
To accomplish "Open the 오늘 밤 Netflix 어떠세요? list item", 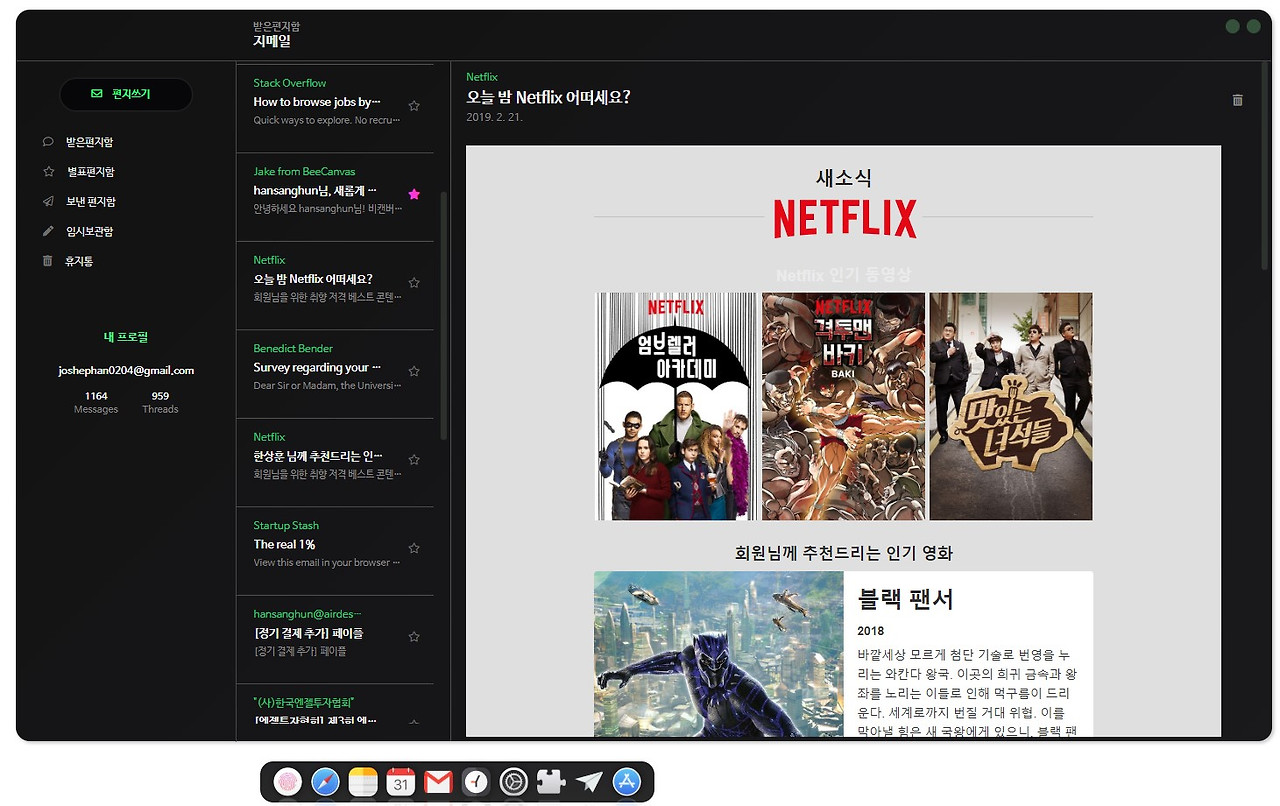I will point(335,286).
